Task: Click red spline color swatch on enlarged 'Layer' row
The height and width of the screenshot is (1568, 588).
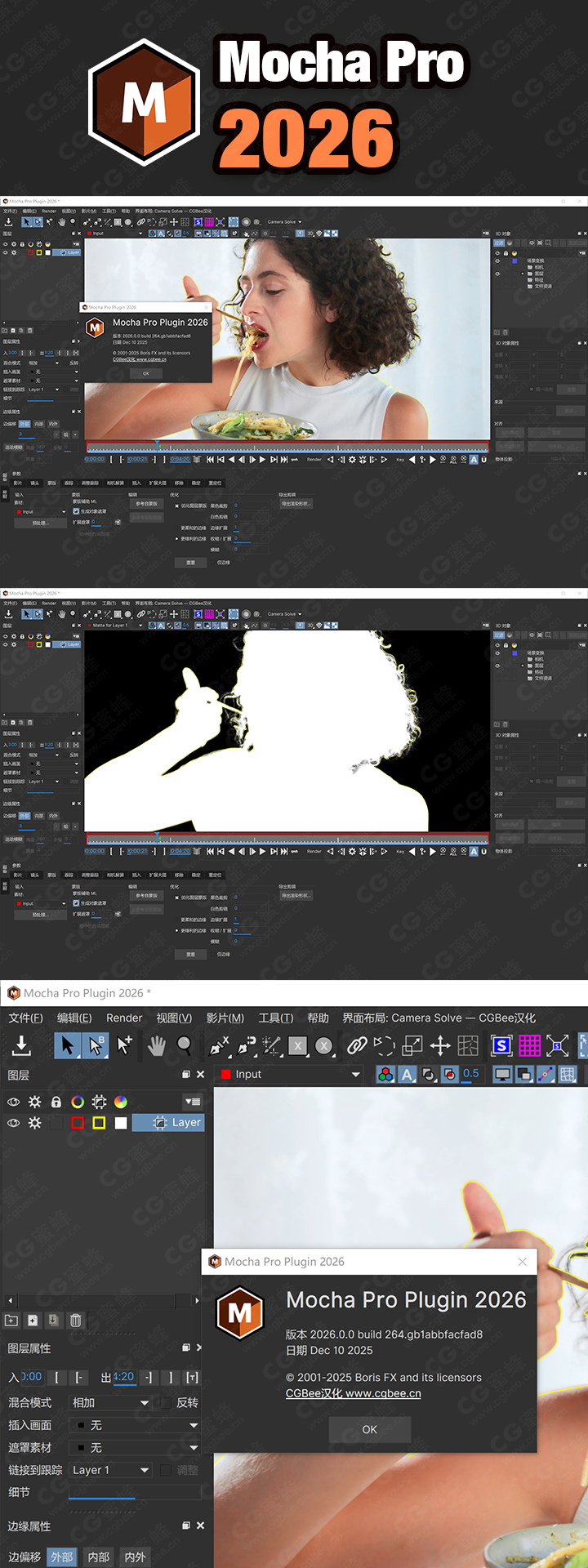Action: point(78,1123)
